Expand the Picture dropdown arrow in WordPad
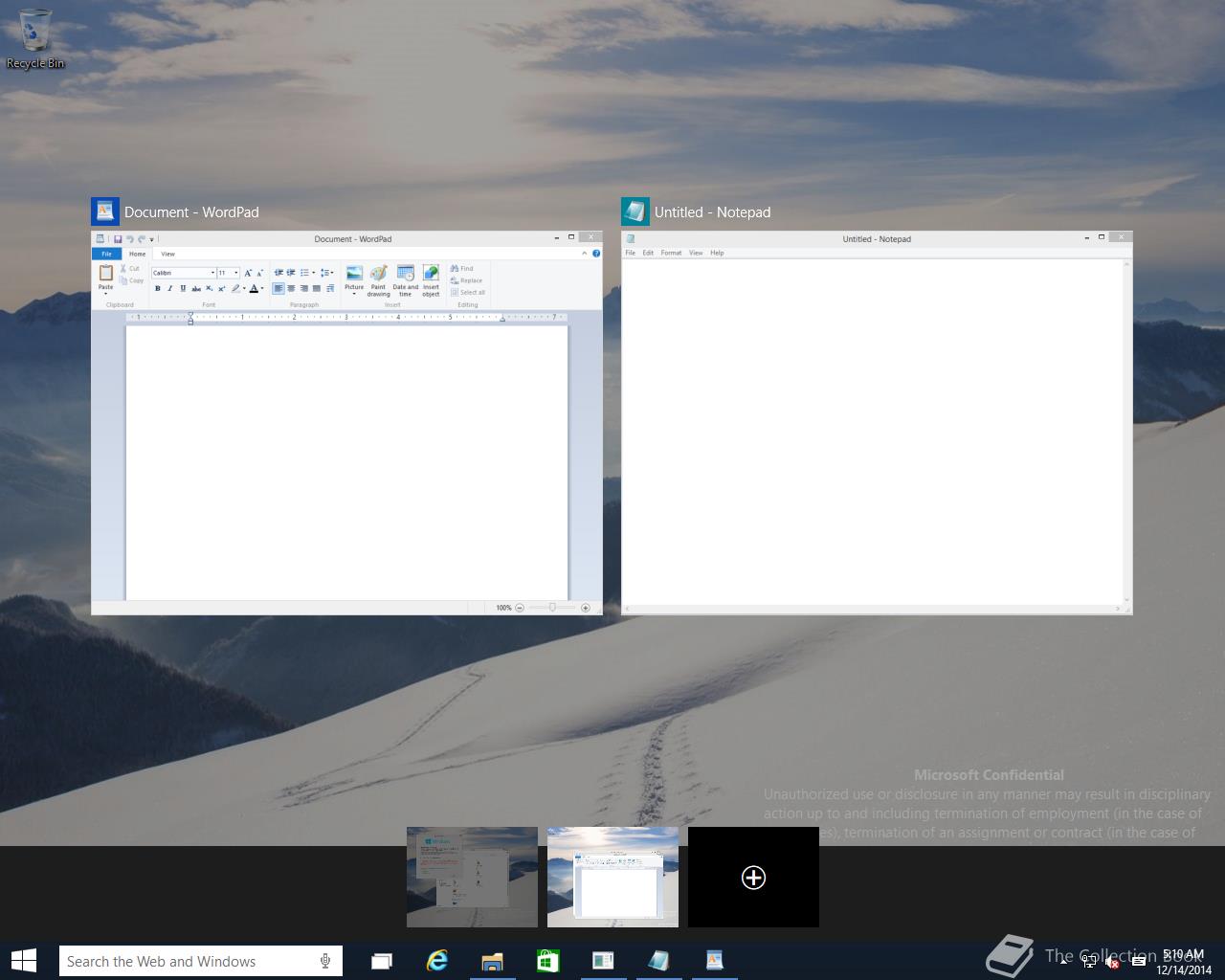Image resolution: width=1225 pixels, height=980 pixels. coord(354,295)
